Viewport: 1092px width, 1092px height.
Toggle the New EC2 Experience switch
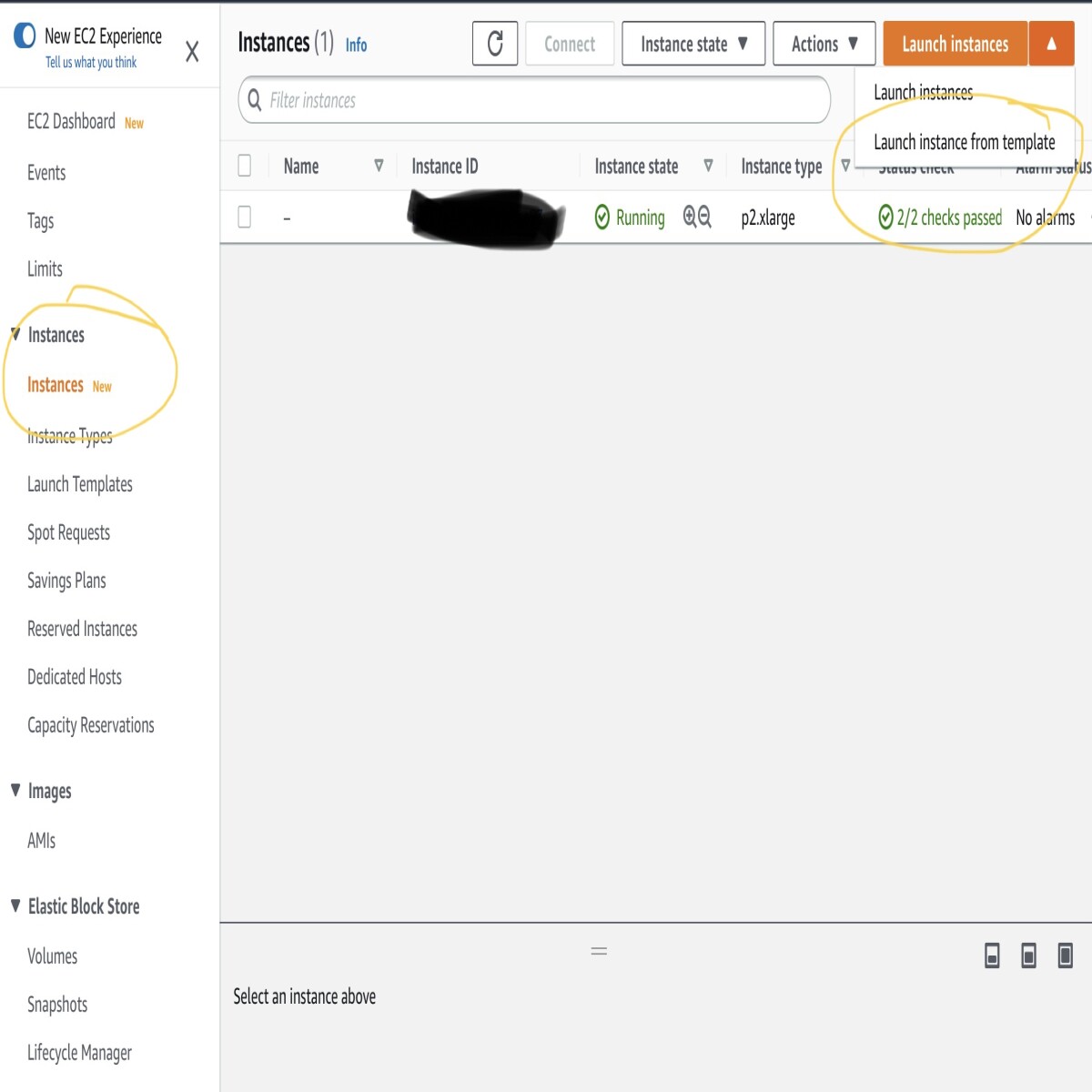pyautogui.click(x=25, y=36)
